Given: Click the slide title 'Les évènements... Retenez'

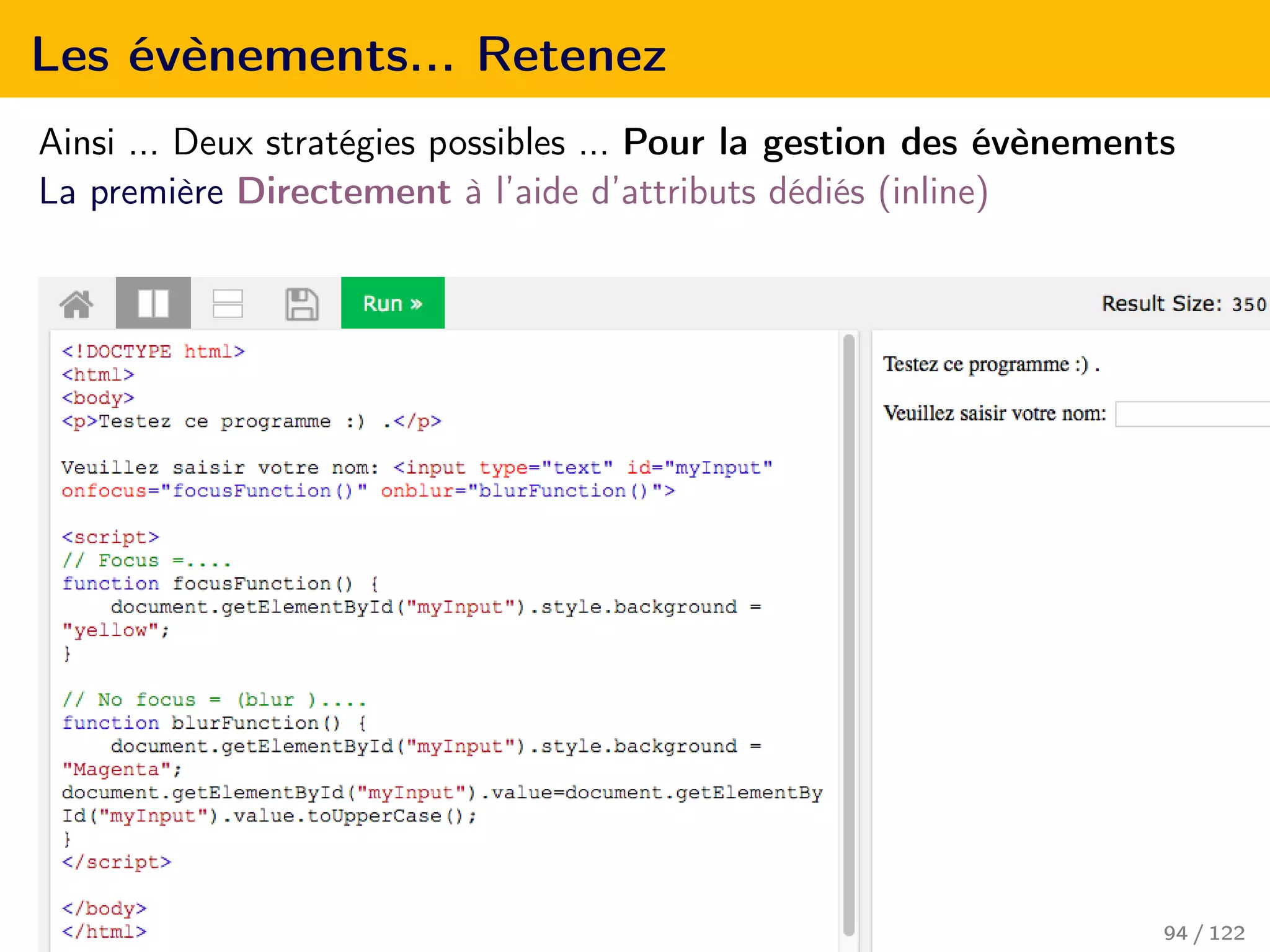Looking at the screenshot, I should (x=349, y=55).
